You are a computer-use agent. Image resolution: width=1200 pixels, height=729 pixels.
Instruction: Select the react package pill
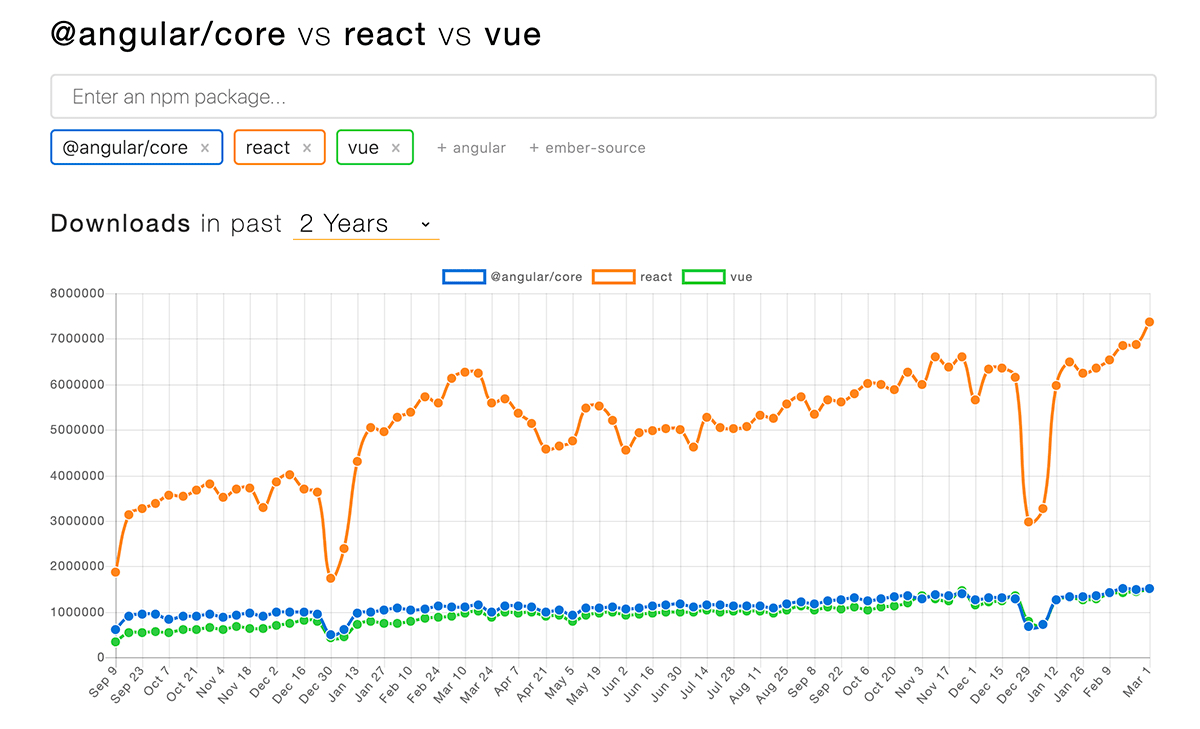click(267, 147)
